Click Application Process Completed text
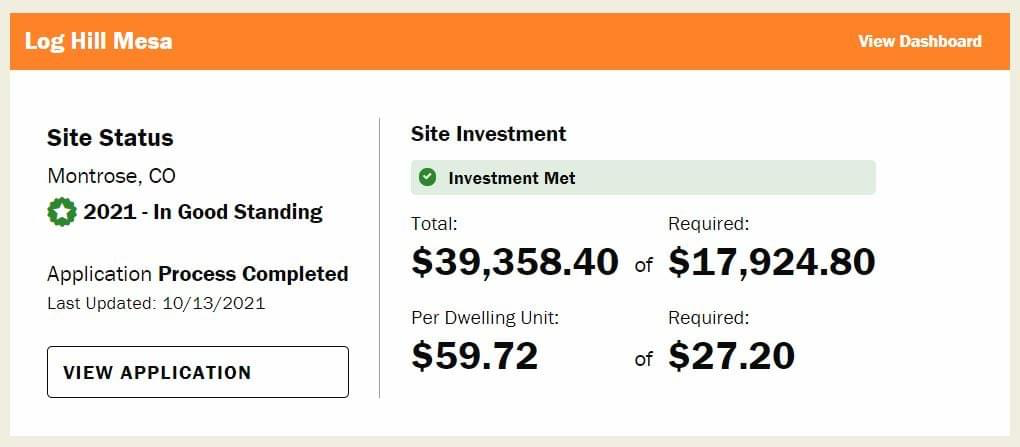The height and width of the screenshot is (447, 1020). click(x=198, y=274)
